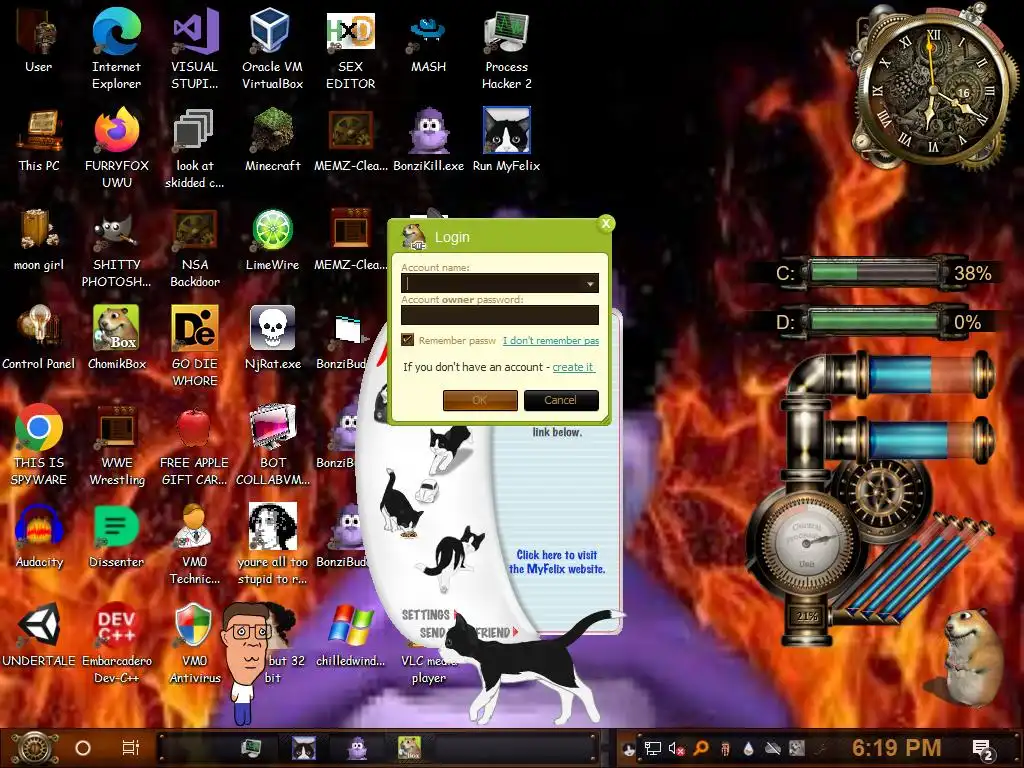Open ChomikBox desktop icon
Screen dimensions: 1024x768
point(117,330)
